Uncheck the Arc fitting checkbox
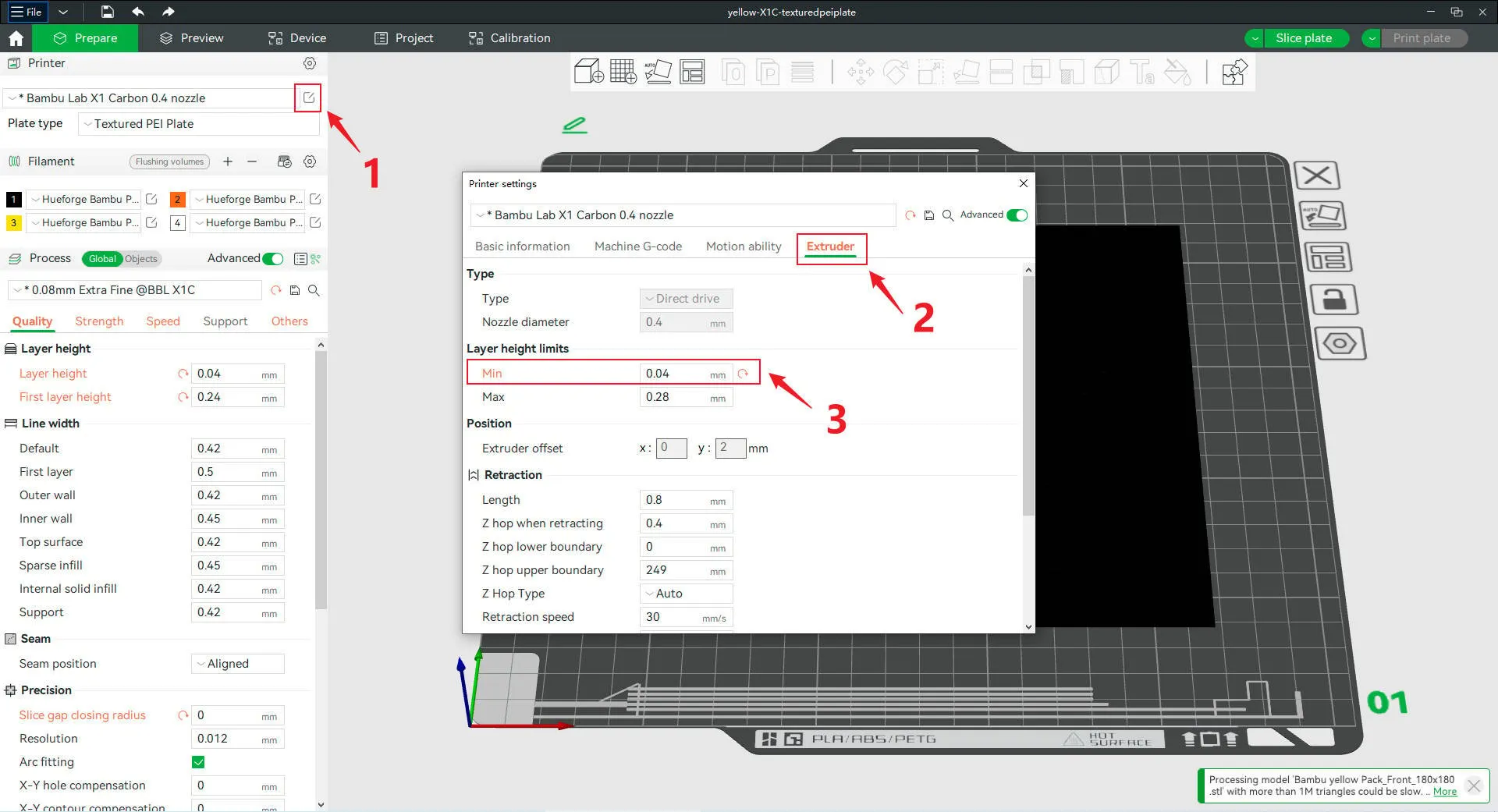Viewport: 1498px width, 812px height. pyautogui.click(x=198, y=762)
